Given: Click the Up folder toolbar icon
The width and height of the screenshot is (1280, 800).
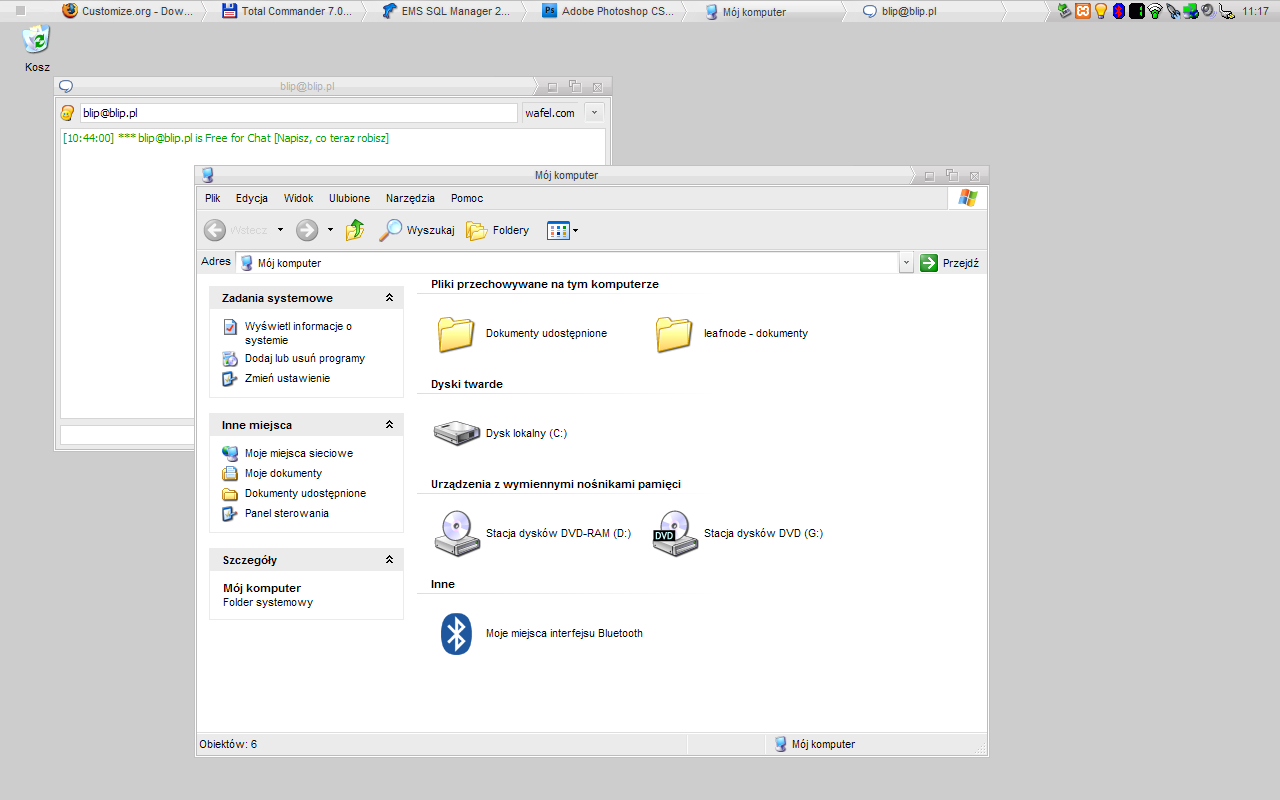Looking at the screenshot, I should (x=355, y=230).
